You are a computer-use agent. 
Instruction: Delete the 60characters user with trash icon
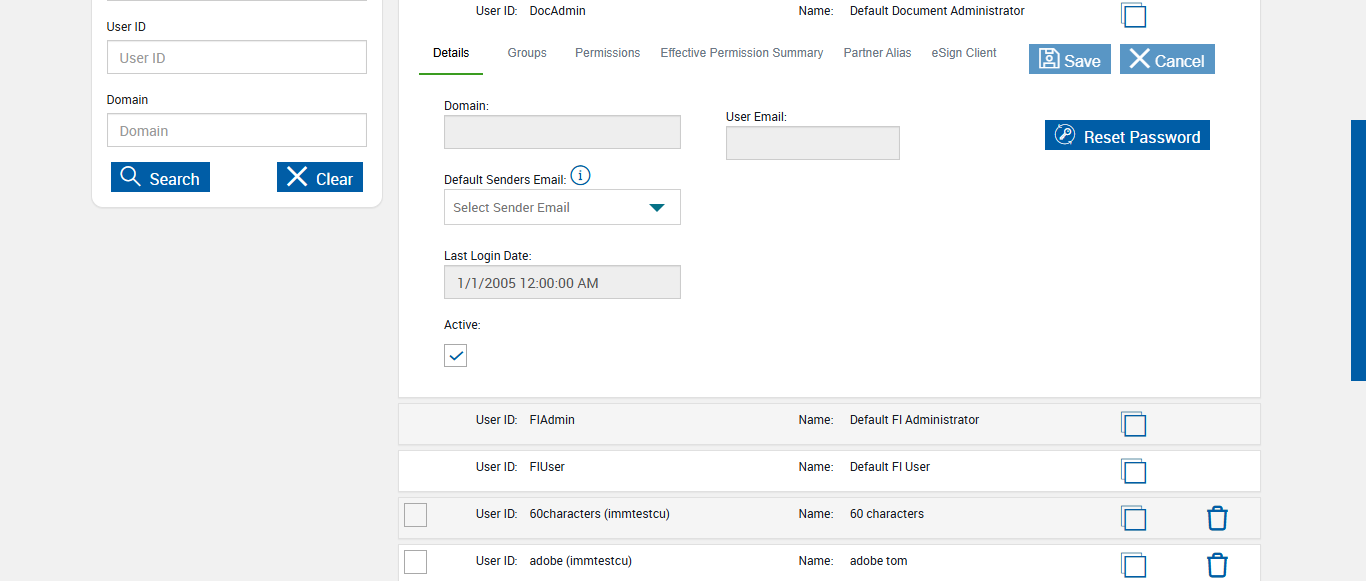pyautogui.click(x=1217, y=518)
